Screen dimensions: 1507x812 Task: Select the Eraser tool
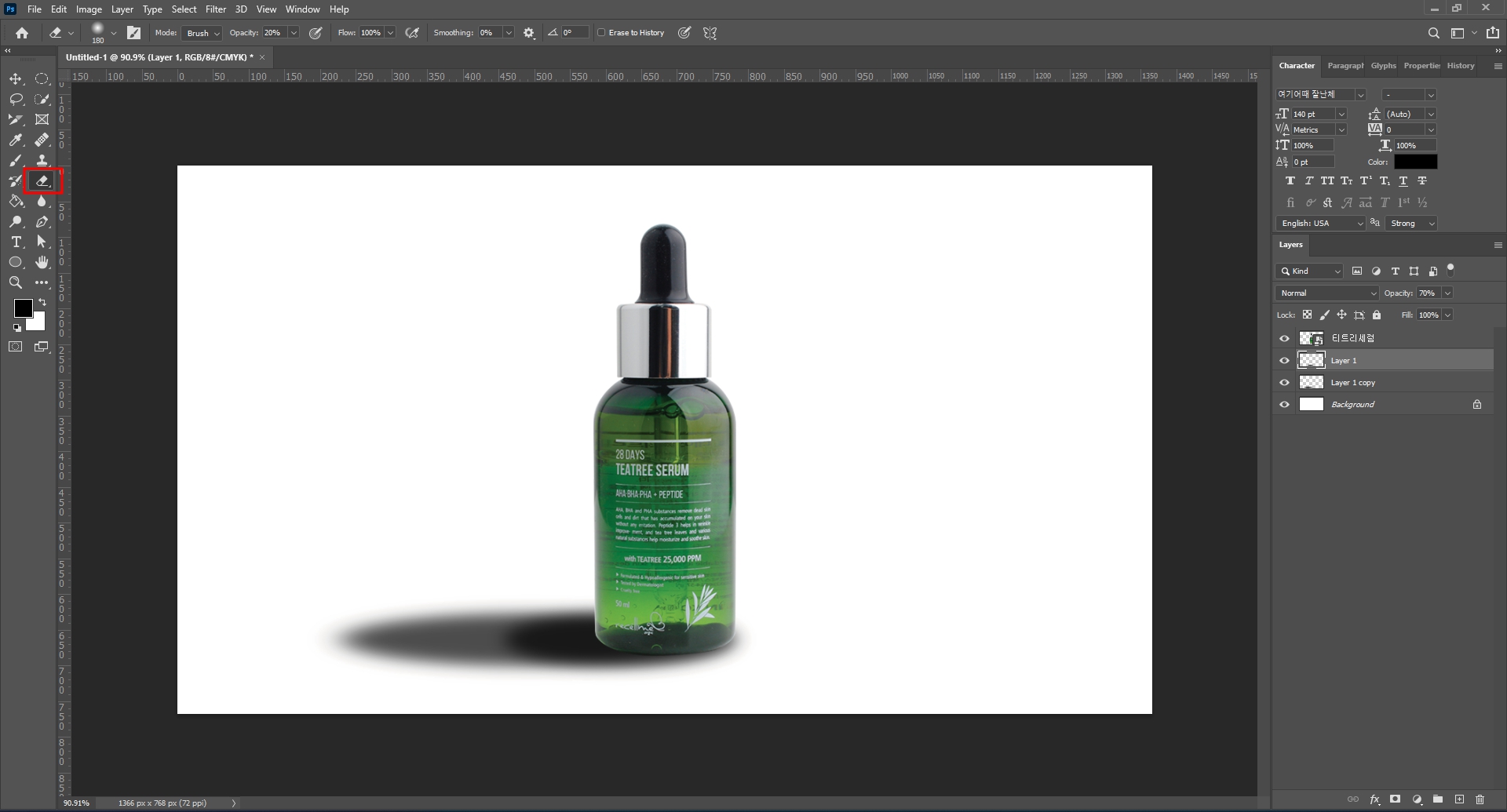coord(42,181)
